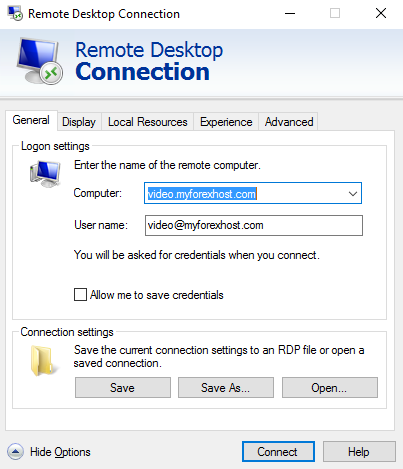
Task: Click the logon settings computer icon
Action: pos(45,174)
